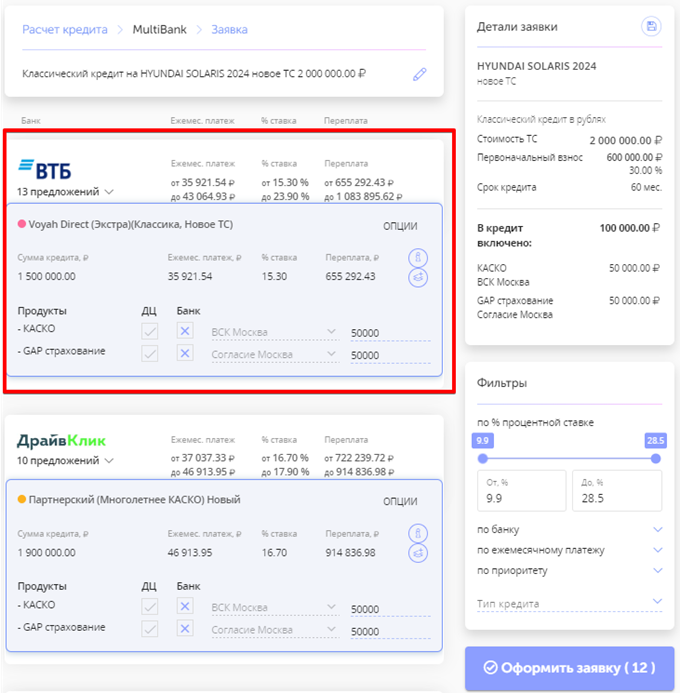The height and width of the screenshot is (693, 680).
Task: Click the upper round icon in VTB offer
Action: pyautogui.click(x=418, y=258)
